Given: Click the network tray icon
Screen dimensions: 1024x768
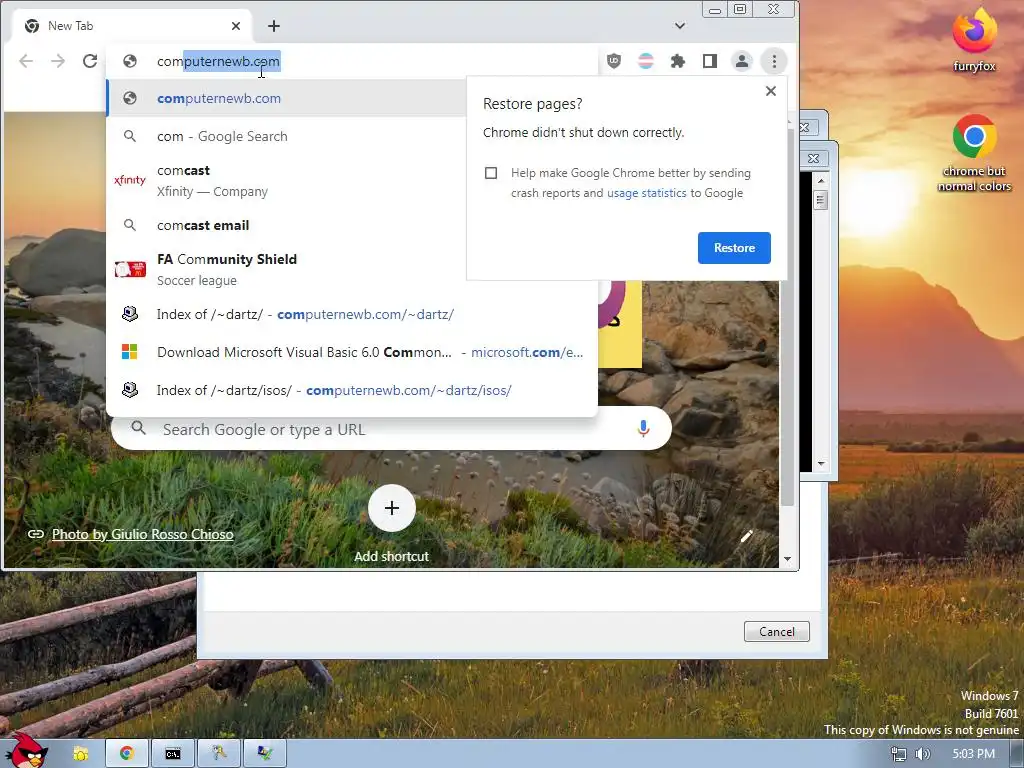Looking at the screenshot, I should (899, 754).
